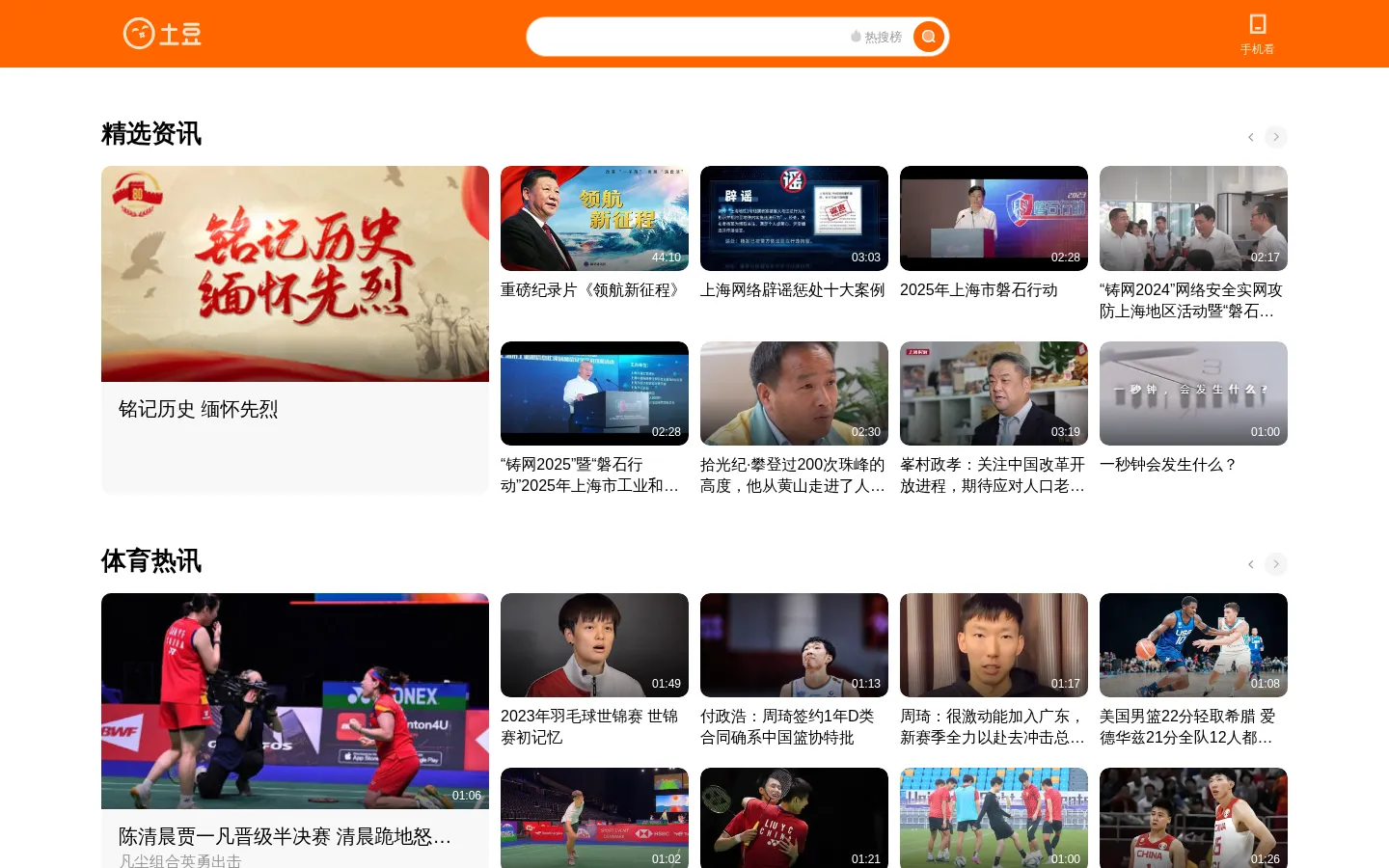The image size is (1389, 868).
Task: Play the 01:21 hugging players video thumbnail
Action: coord(794,818)
